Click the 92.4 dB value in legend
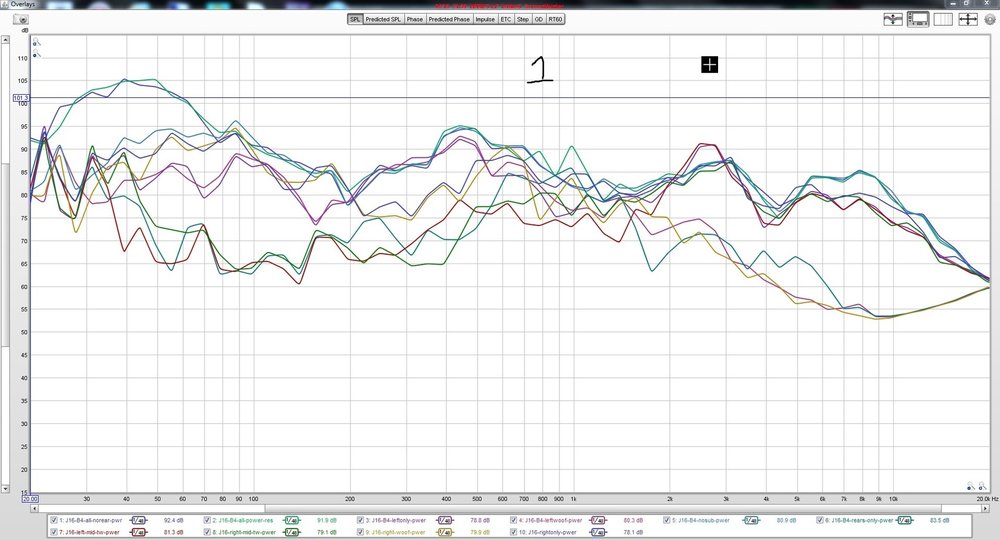 173,520
